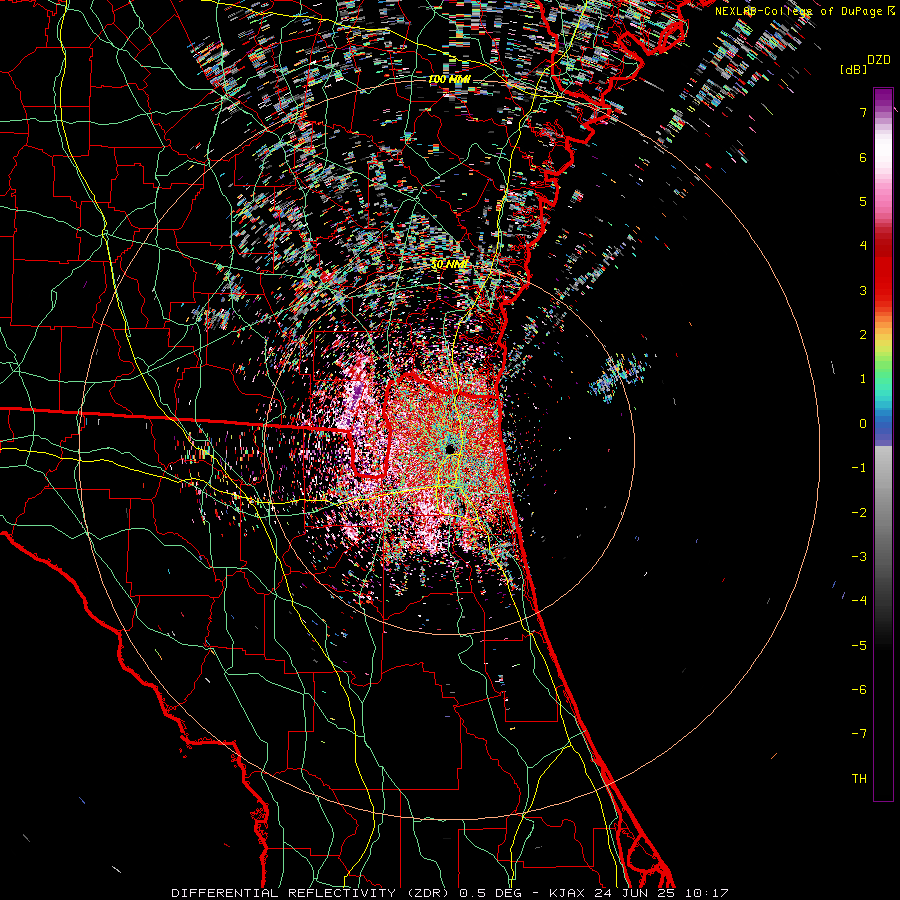Click the 2 value on the color scale
Screen dimensions: 900x900
coord(863,335)
